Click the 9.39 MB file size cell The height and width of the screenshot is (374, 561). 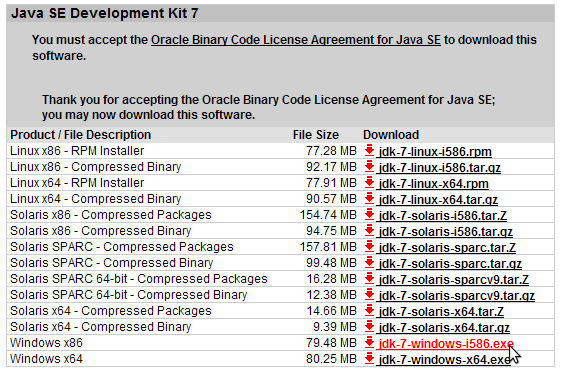[335, 326]
